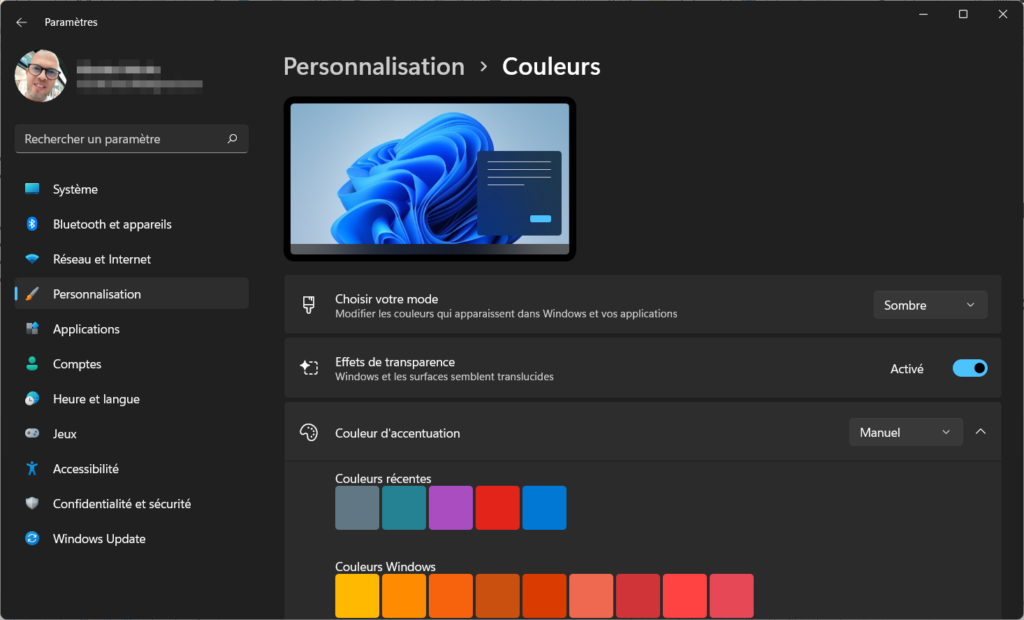Viewport: 1024px width, 620px height.
Task: Go to Accessibilité settings
Action: pos(131,468)
